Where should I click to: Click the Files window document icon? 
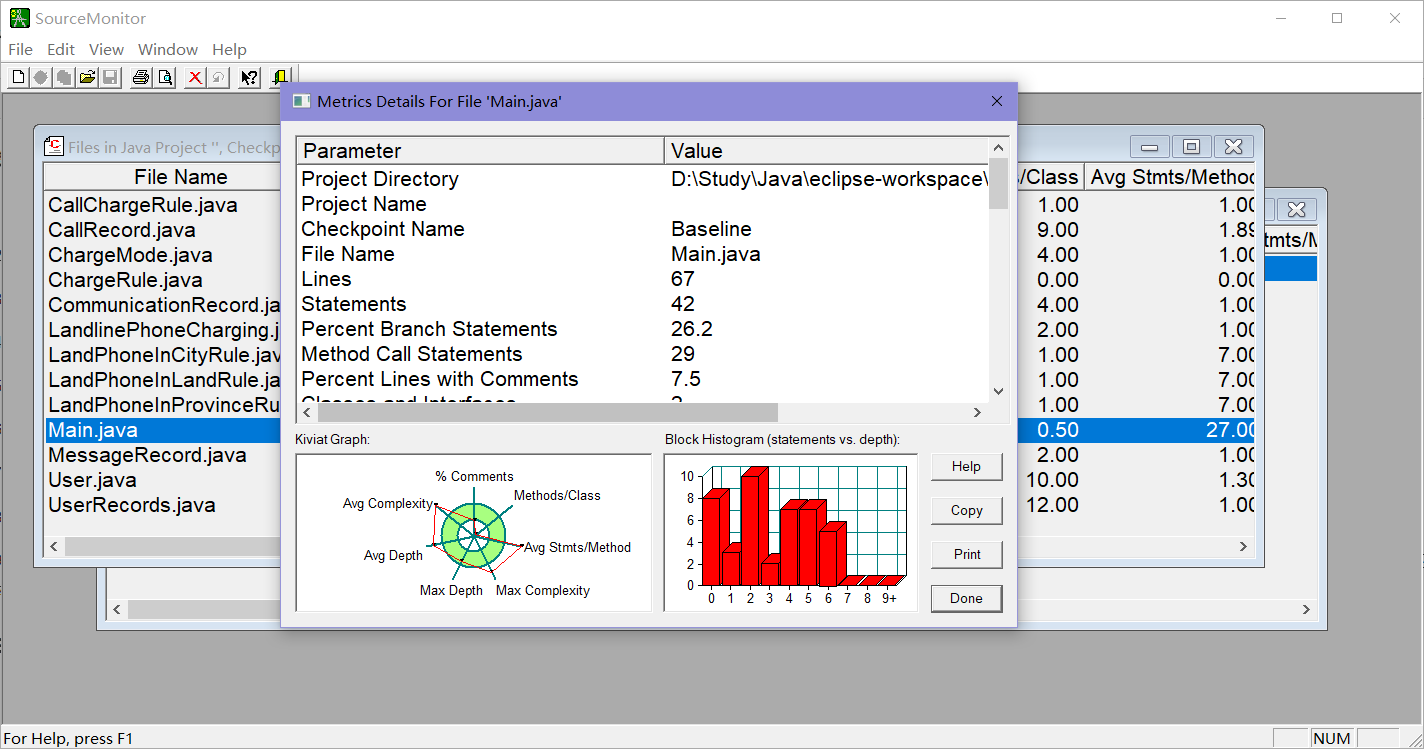(54, 147)
